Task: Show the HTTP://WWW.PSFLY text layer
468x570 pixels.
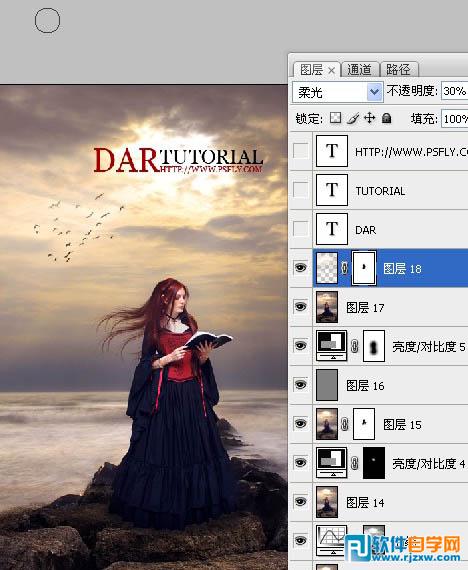Action: click(301, 151)
